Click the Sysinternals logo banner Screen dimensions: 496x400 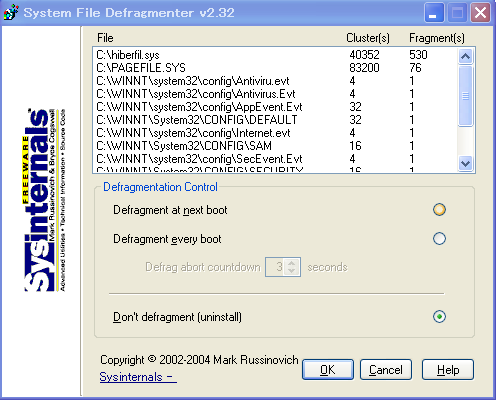44,200
